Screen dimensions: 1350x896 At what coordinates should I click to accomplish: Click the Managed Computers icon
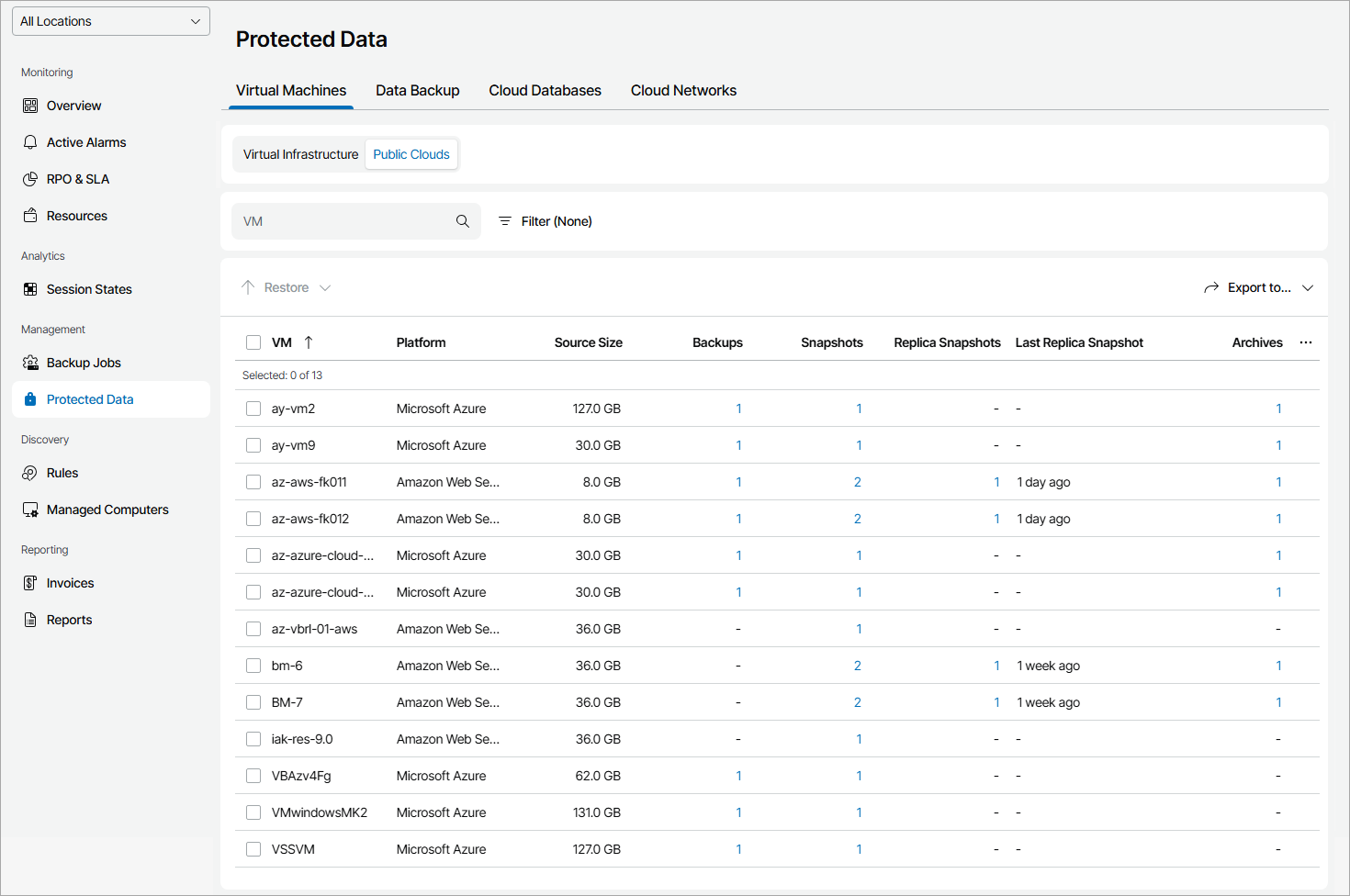(31, 509)
